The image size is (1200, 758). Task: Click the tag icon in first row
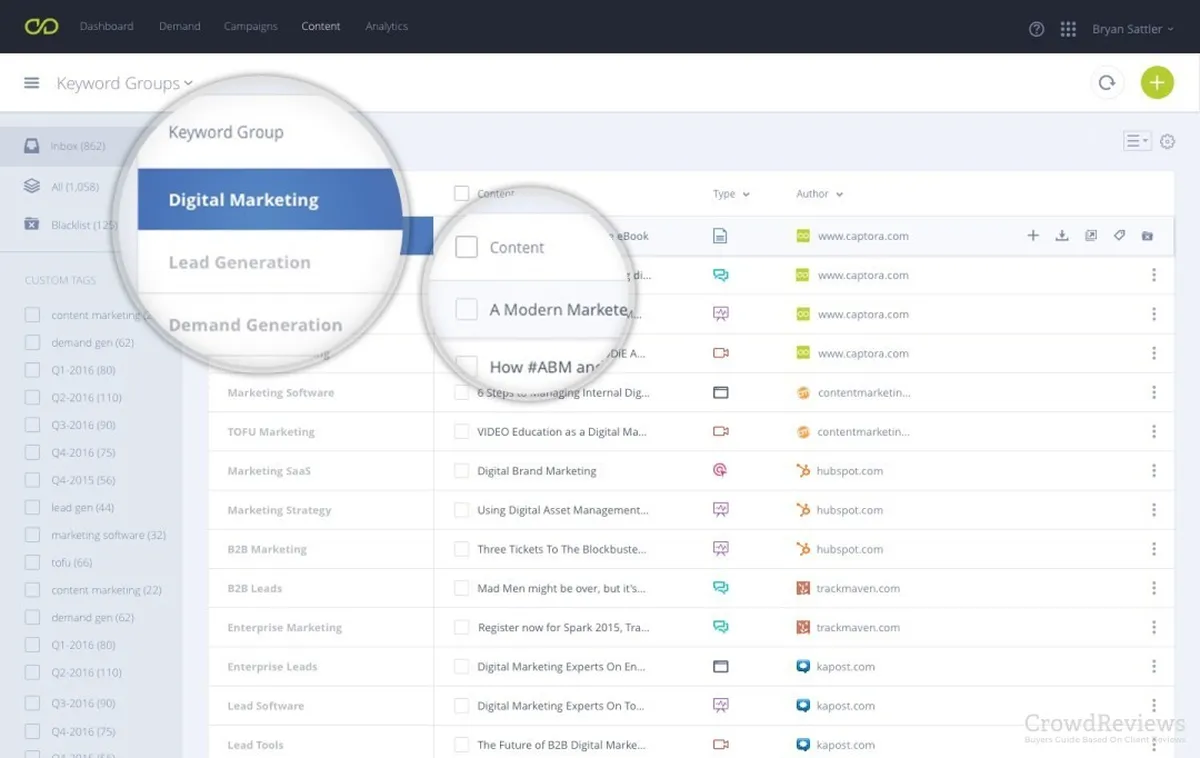(x=1119, y=236)
